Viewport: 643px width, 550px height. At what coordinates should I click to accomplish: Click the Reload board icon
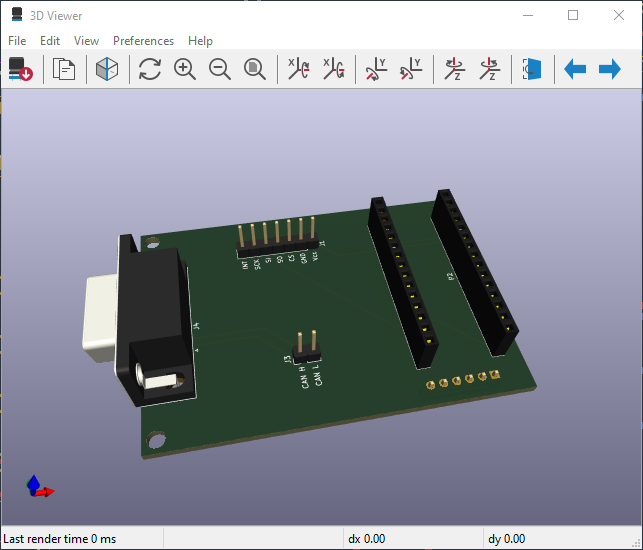click(21, 69)
